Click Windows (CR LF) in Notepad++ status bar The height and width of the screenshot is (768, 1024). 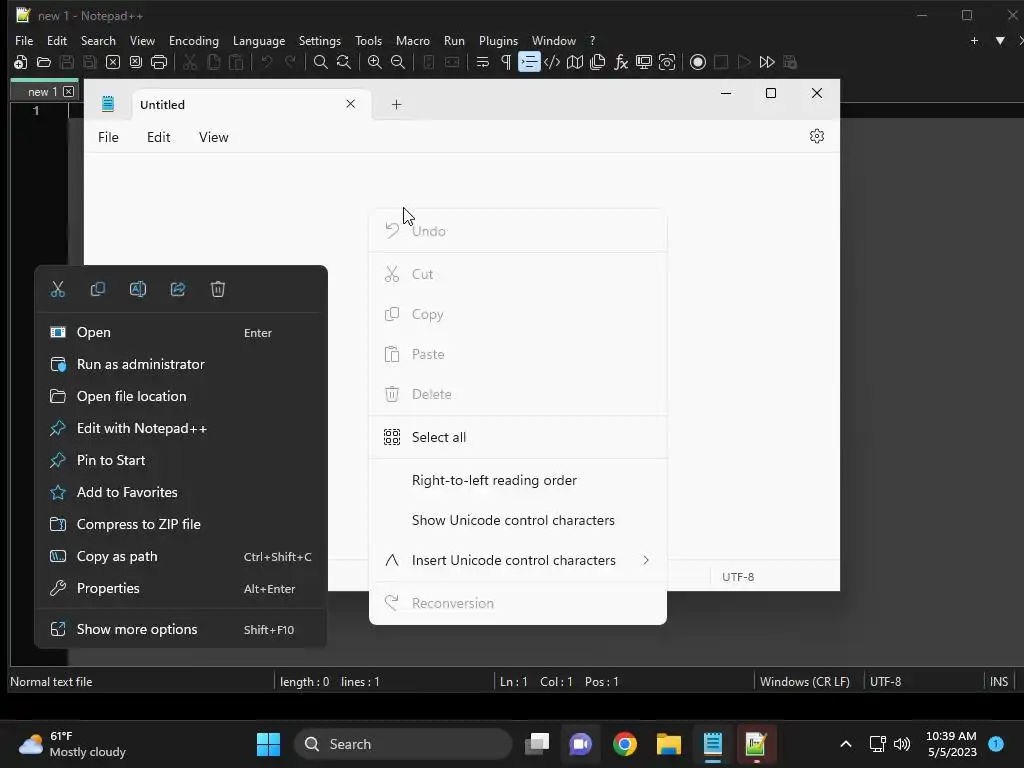pyautogui.click(x=805, y=682)
